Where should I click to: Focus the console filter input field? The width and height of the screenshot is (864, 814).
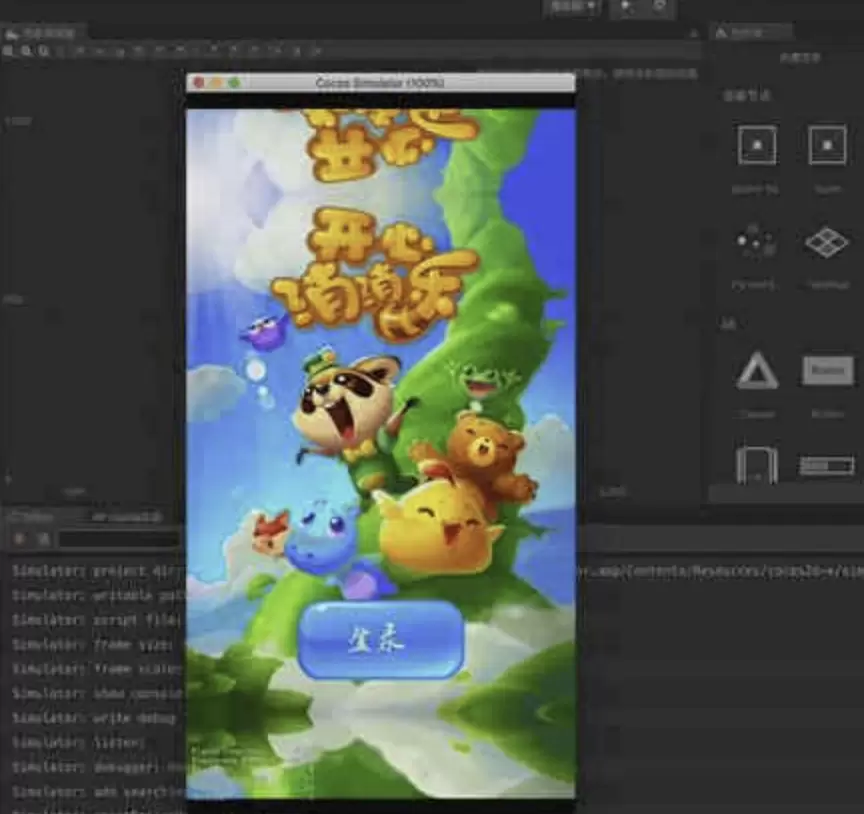[x=120, y=539]
